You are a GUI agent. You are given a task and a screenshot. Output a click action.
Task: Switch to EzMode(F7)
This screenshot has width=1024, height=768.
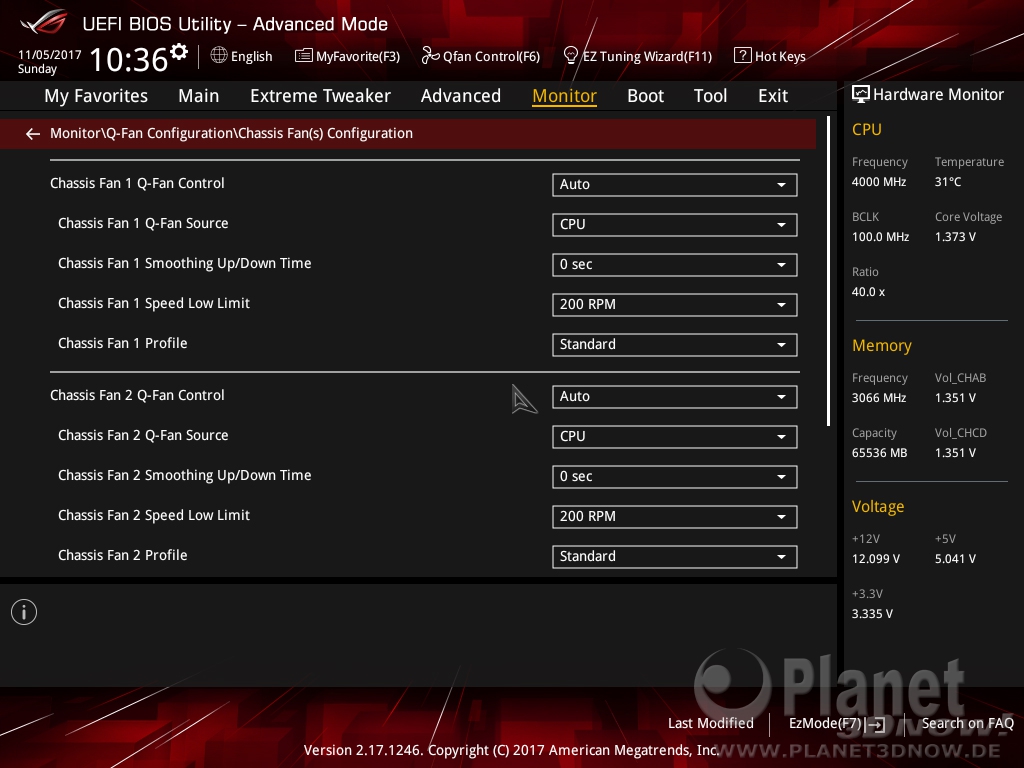click(825, 723)
